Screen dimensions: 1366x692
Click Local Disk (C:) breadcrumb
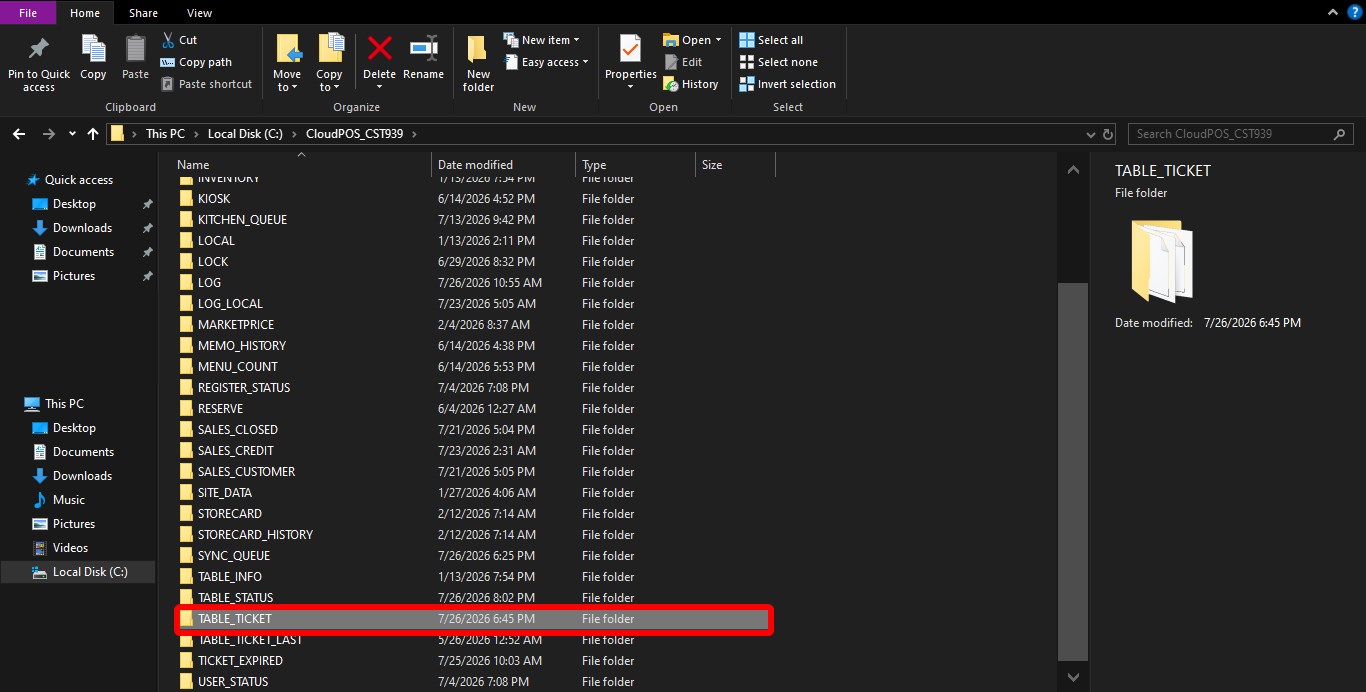coord(247,133)
